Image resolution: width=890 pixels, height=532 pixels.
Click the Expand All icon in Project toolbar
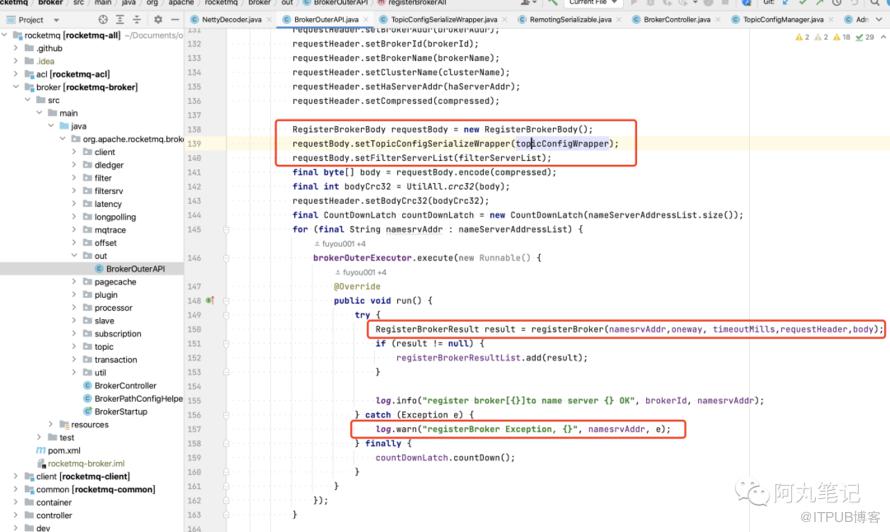point(120,19)
